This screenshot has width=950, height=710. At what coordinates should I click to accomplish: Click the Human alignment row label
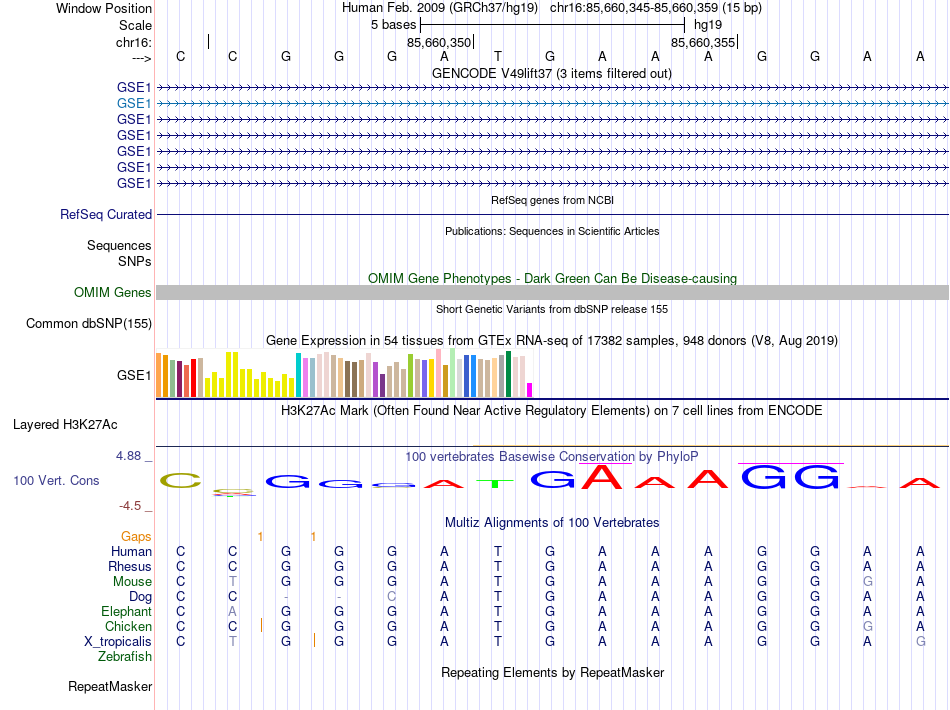pos(131,551)
